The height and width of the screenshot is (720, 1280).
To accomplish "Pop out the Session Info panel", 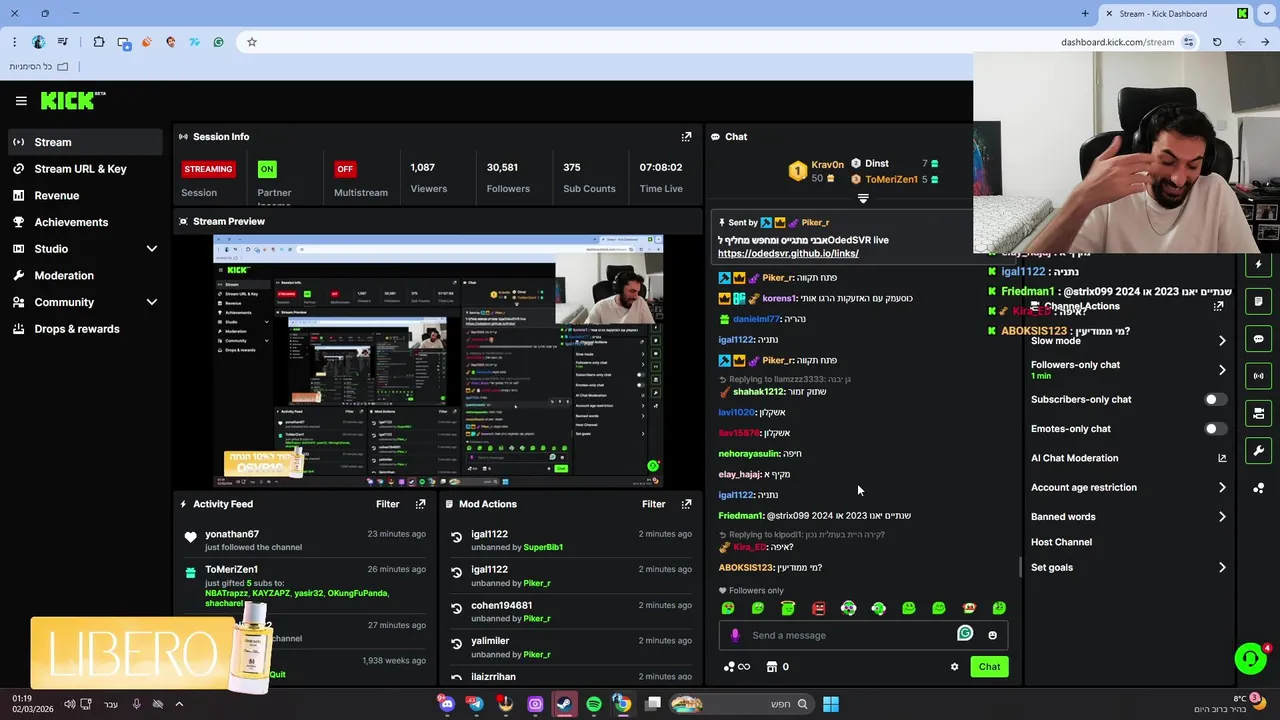I will pyautogui.click(x=686, y=137).
